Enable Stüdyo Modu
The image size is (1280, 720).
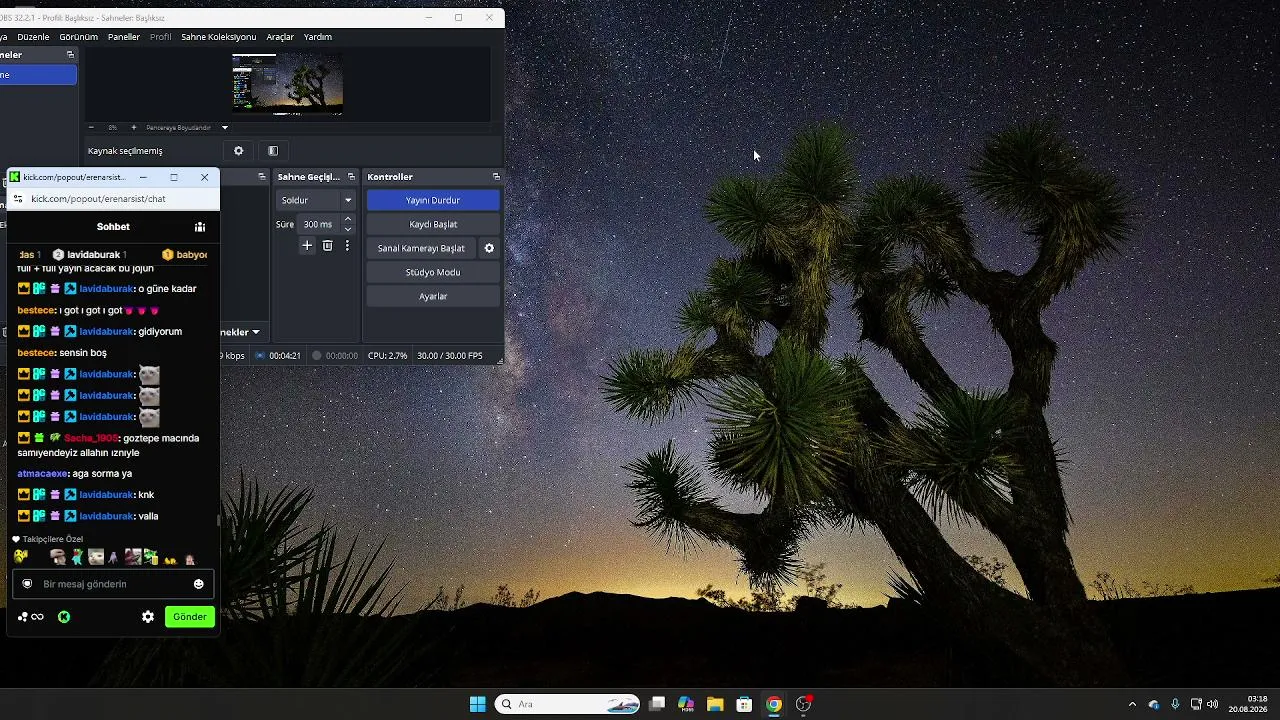coord(433,272)
